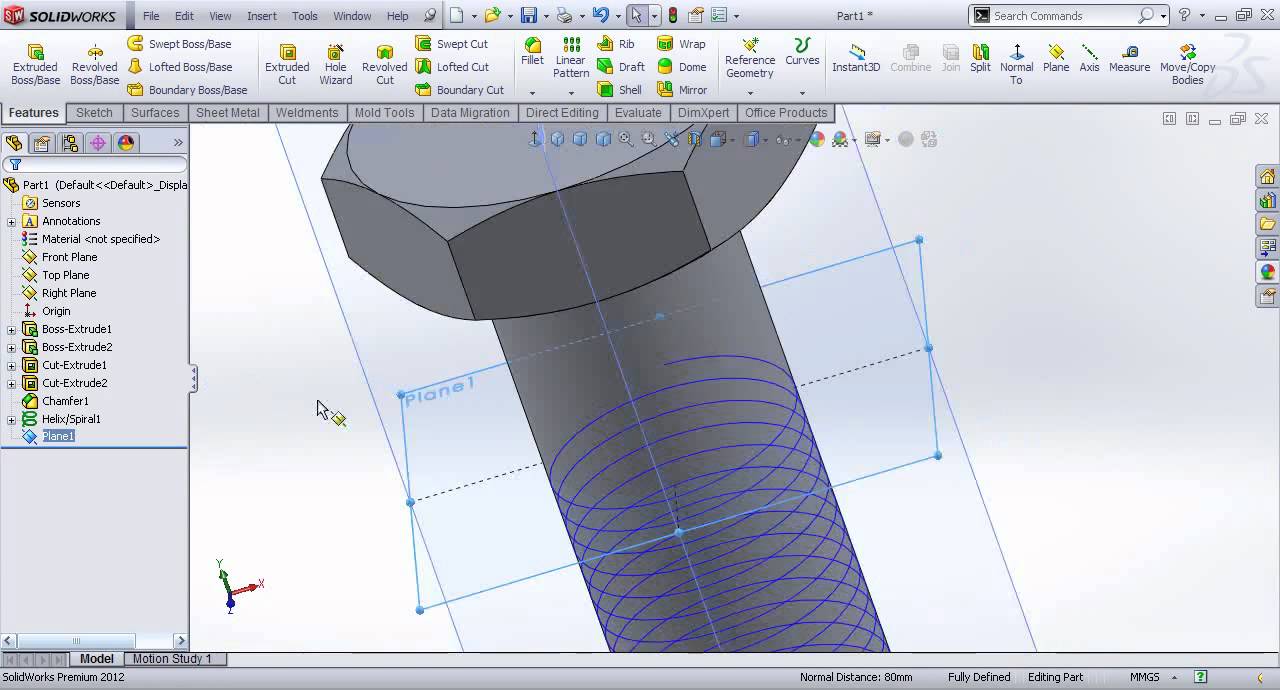
Task: Select the Extruded Boss/Base tool
Action: [x=35, y=64]
